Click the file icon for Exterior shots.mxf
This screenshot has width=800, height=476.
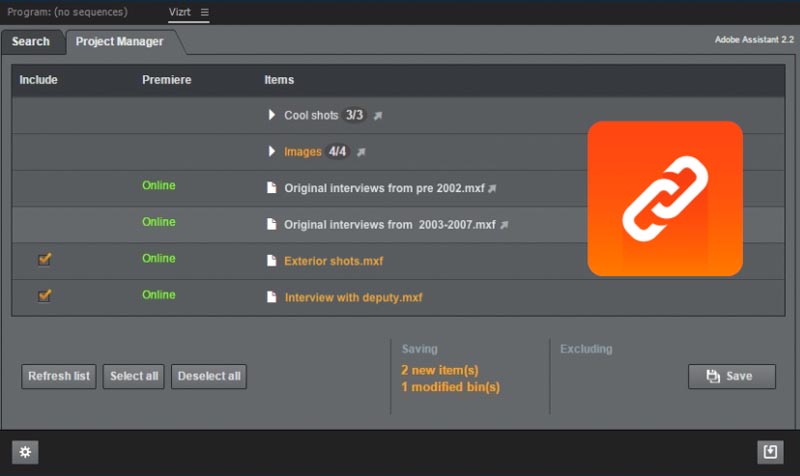(x=271, y=261)
